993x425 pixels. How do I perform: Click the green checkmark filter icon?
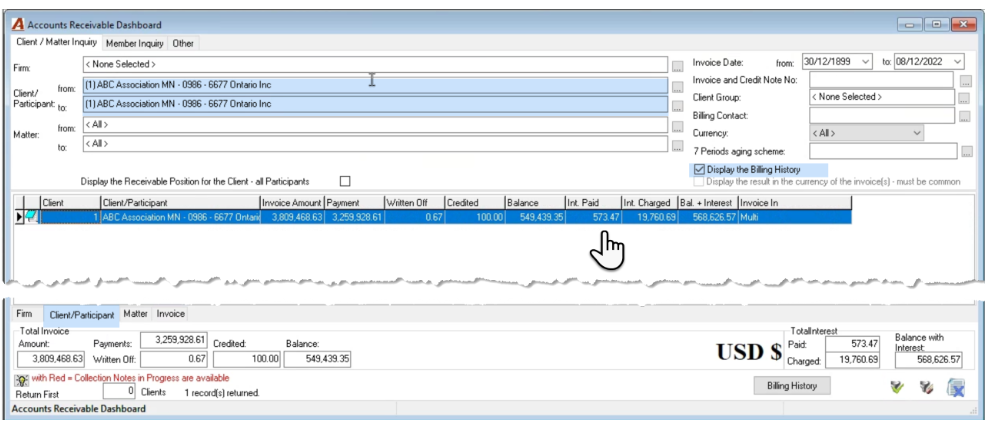[x=896, y=386]
